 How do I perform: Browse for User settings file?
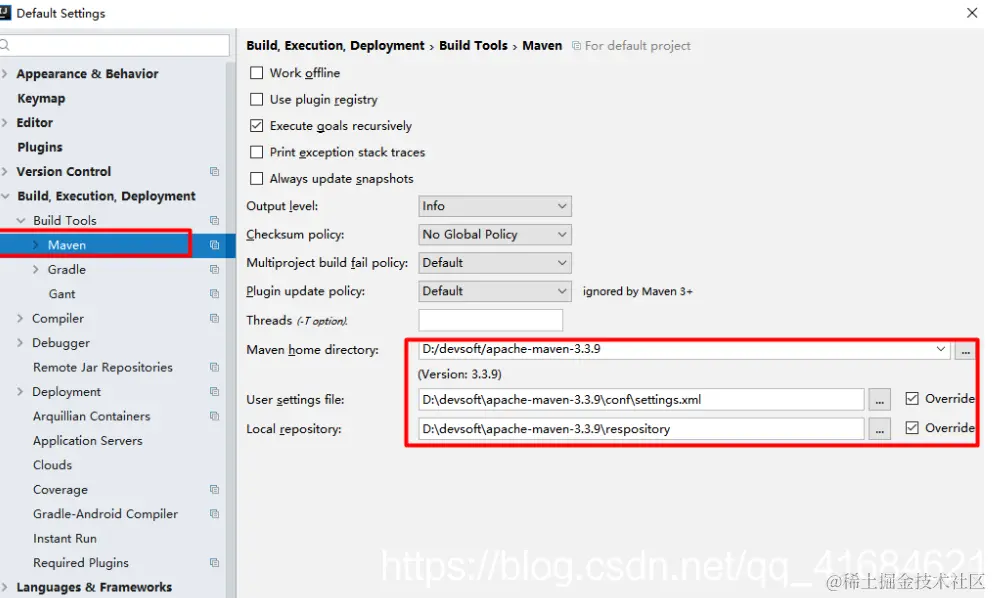879,400
